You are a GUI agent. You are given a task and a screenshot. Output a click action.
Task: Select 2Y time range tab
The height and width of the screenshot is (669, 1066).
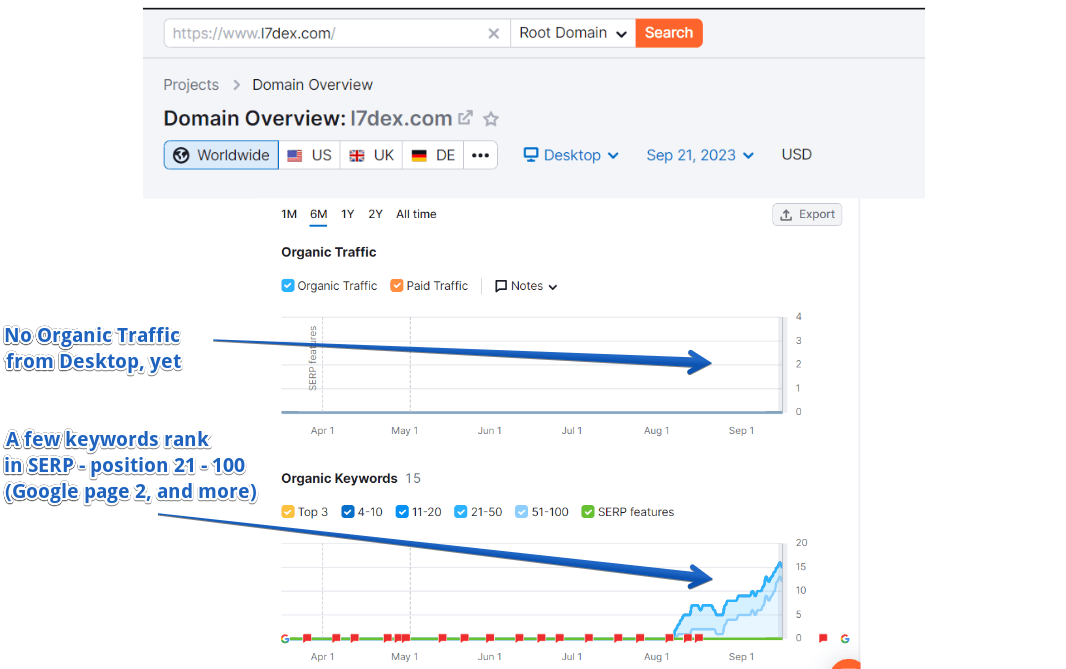pos(375,214)
